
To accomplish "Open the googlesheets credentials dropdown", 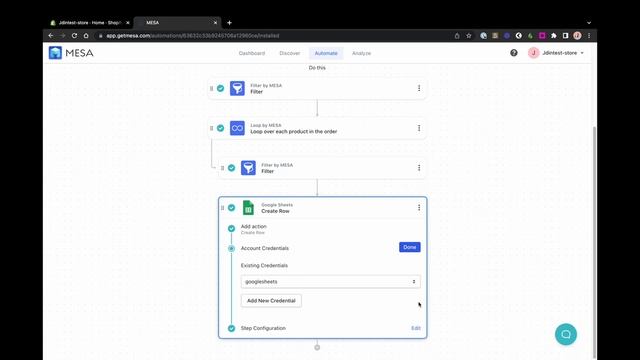I will [331, 282].
